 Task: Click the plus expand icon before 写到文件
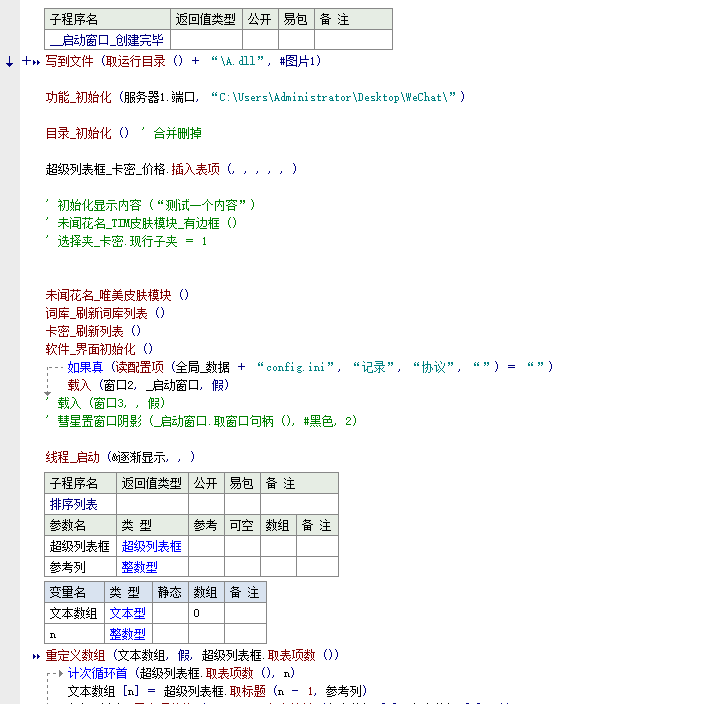click(x=25, y=62)
